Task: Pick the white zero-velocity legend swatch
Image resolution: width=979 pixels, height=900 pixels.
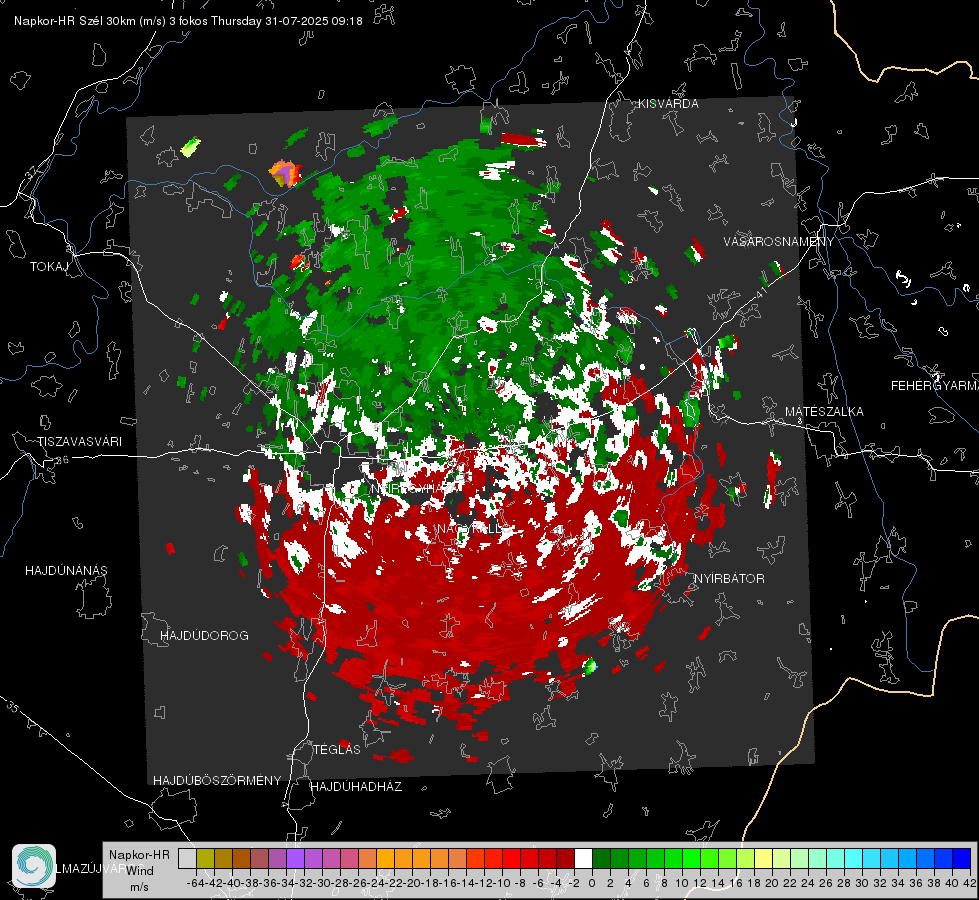Action: pyautogui.click(x=583, y=859)
